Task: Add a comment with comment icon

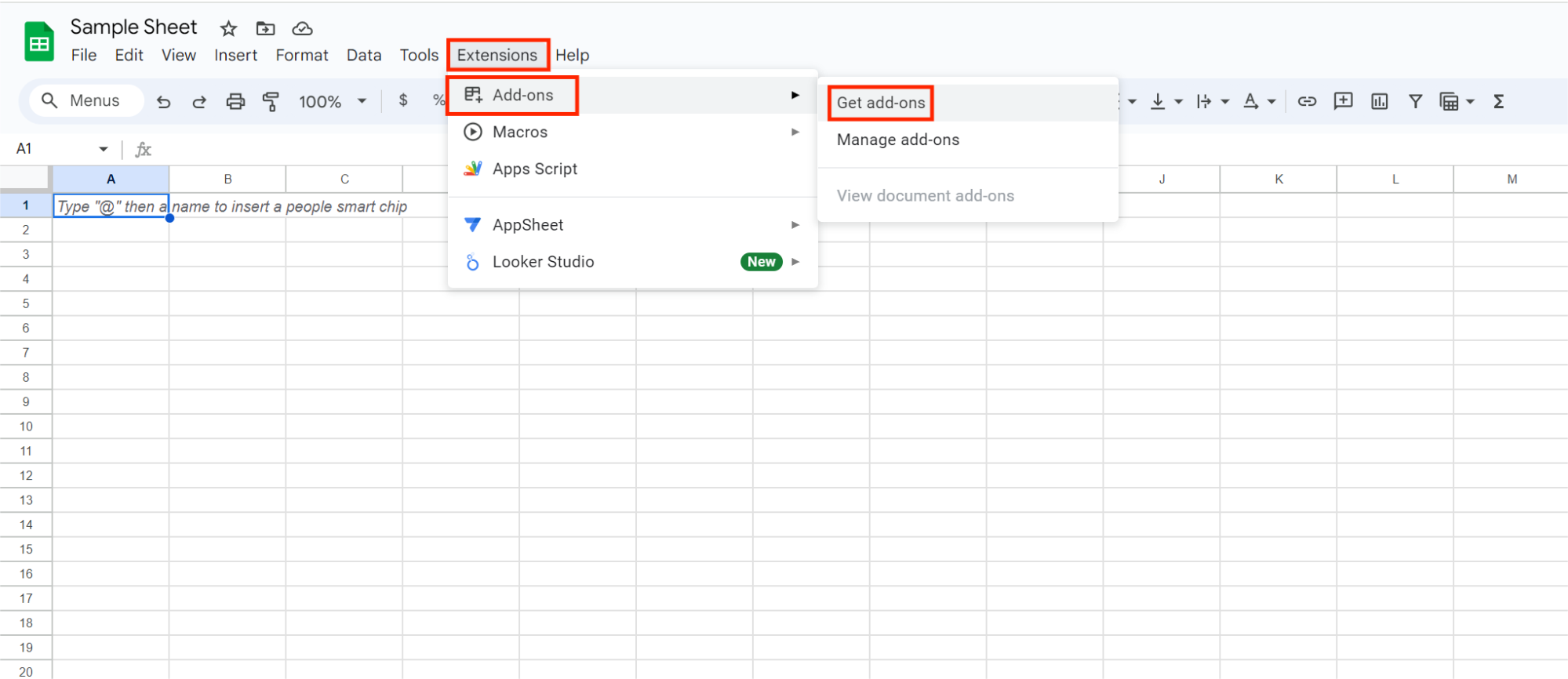Action: point(1343,101)
